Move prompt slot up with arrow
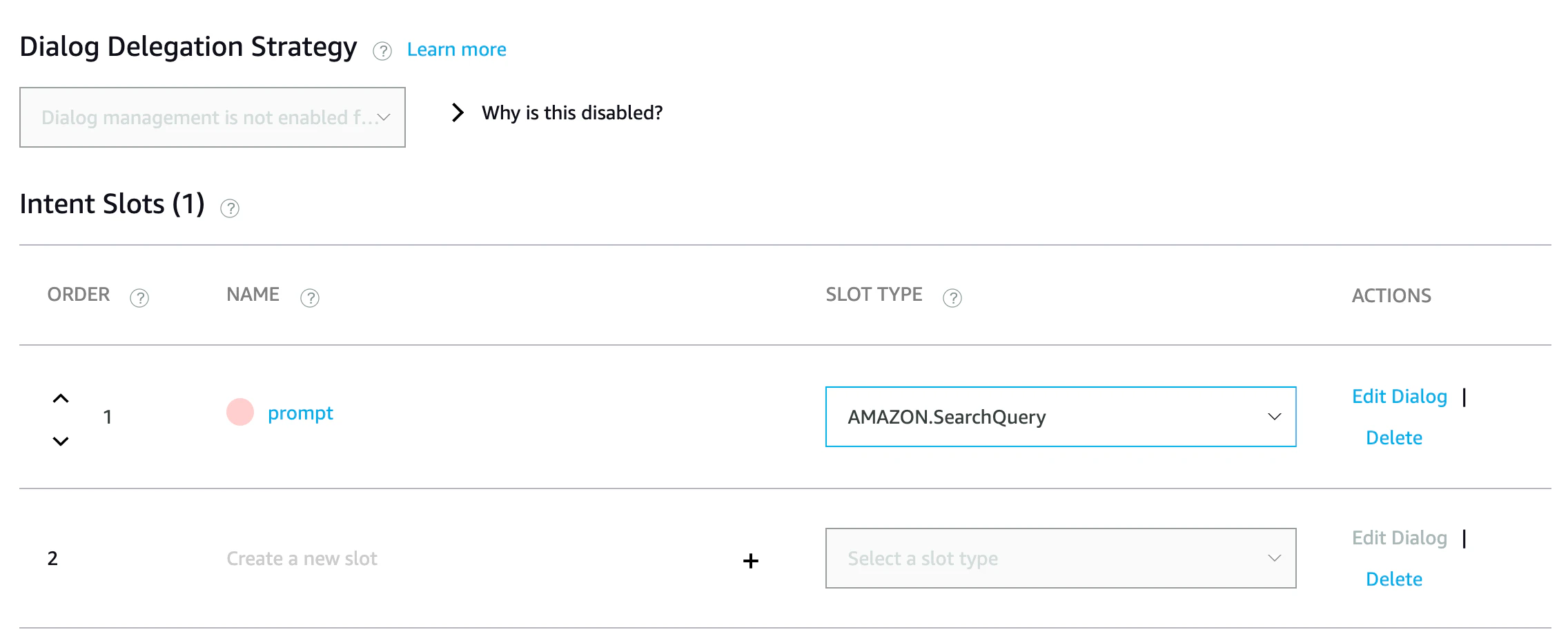 pos(61,399)
